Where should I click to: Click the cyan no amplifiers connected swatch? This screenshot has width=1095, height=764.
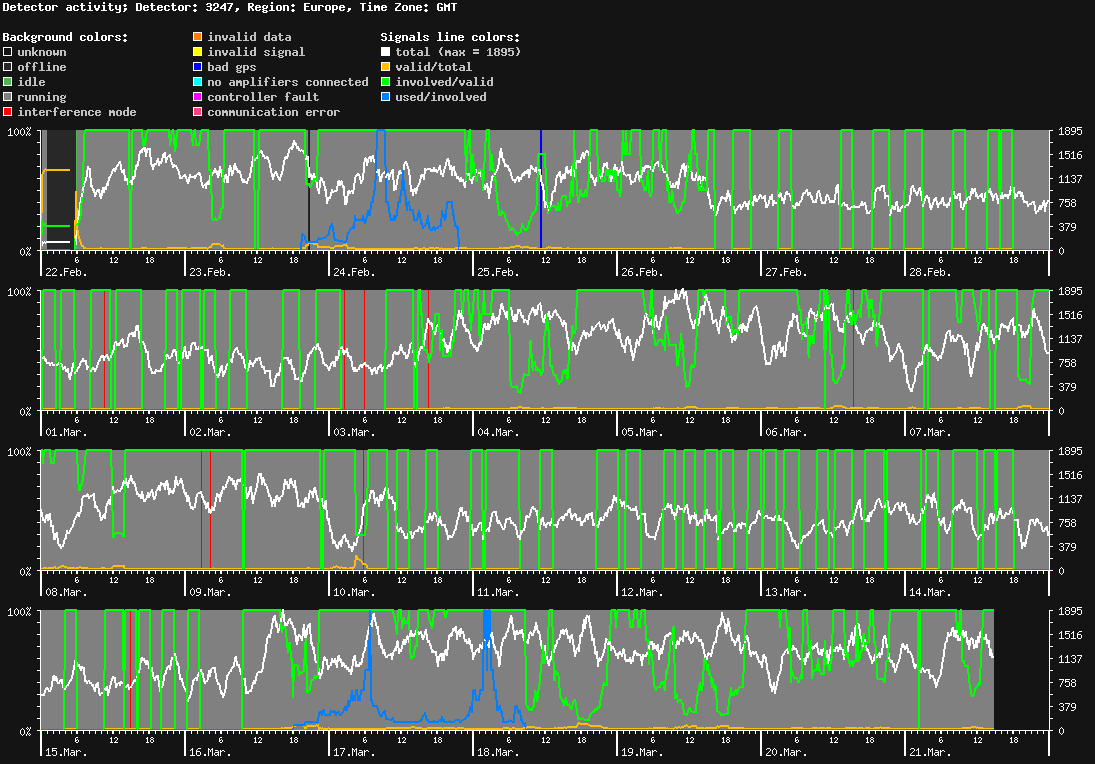pyautogui.click(x=198, y=82)
